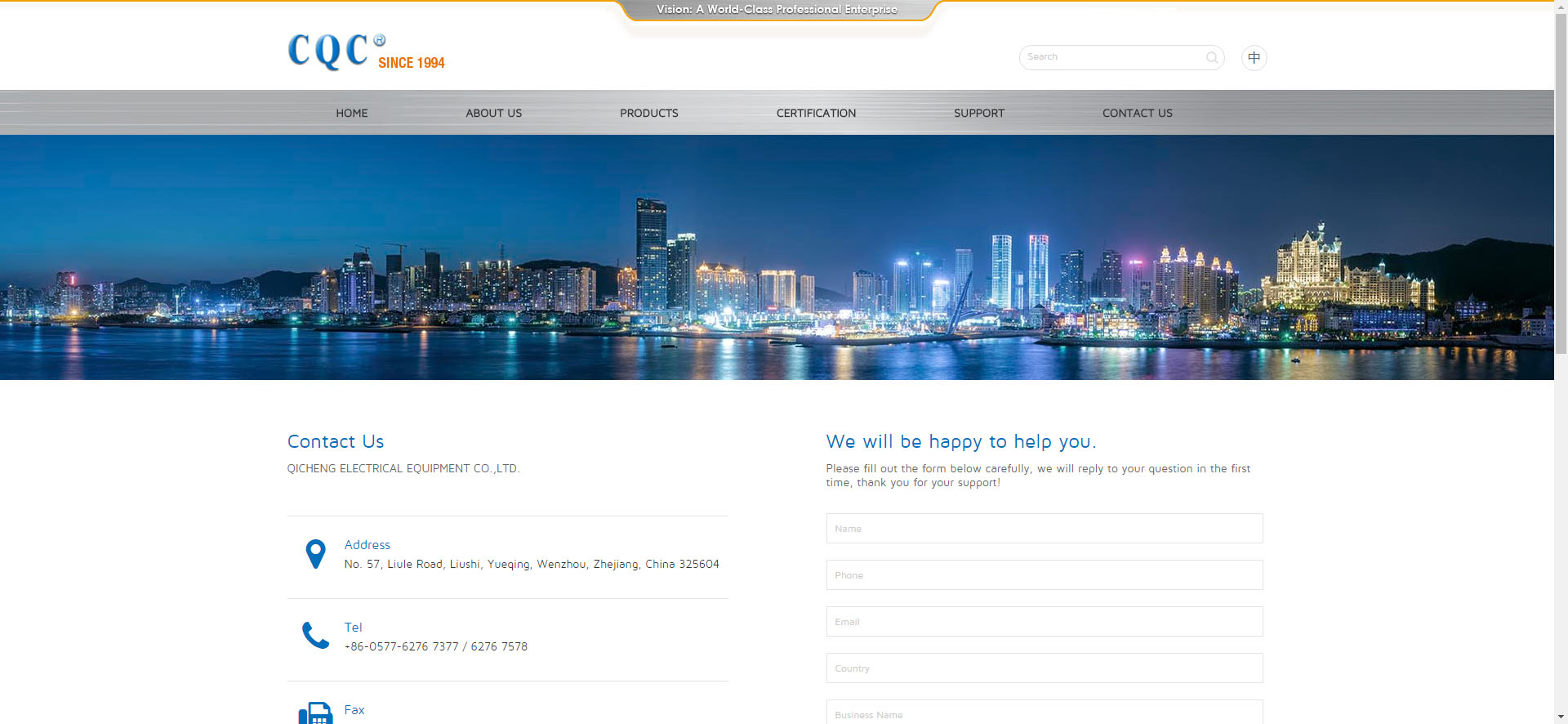
Task: Select the Email input field
Action: click(1044, 622)
